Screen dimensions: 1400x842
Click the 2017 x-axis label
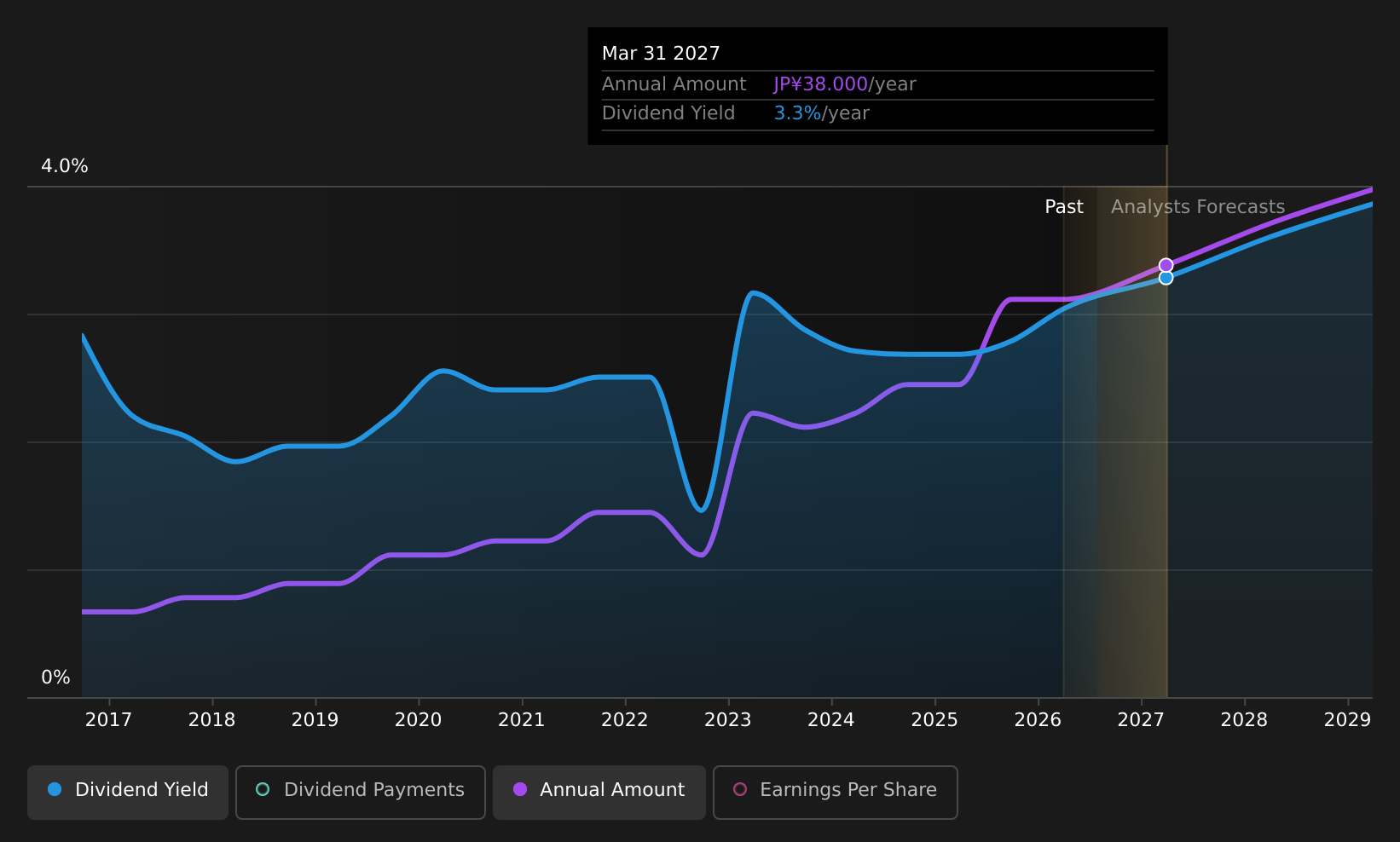tap(108, 720)
